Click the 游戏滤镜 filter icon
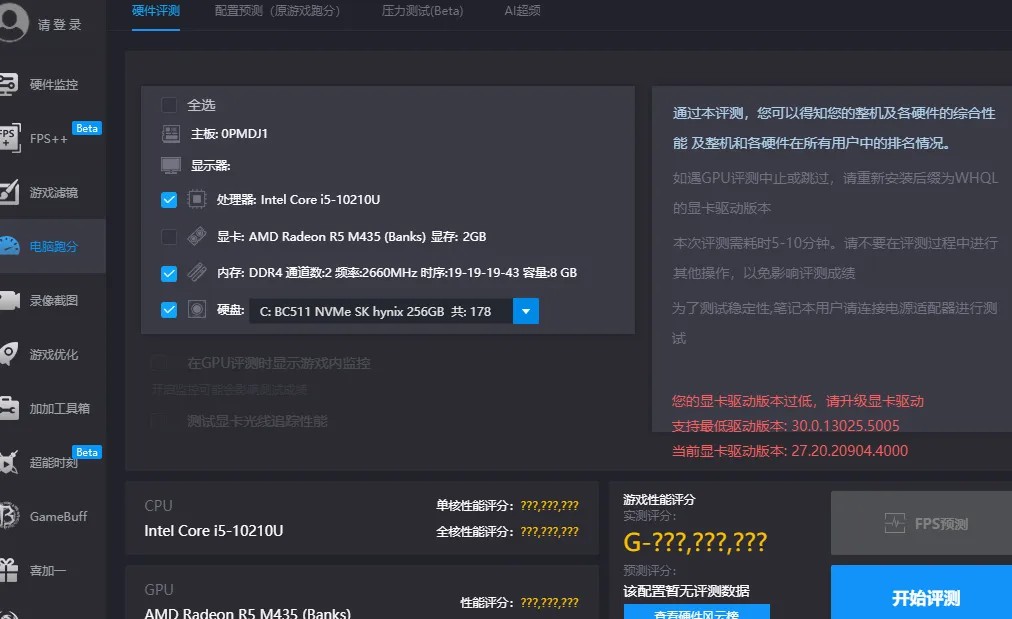The height and width of the screenshot is (619, 1012). [9, 192]
